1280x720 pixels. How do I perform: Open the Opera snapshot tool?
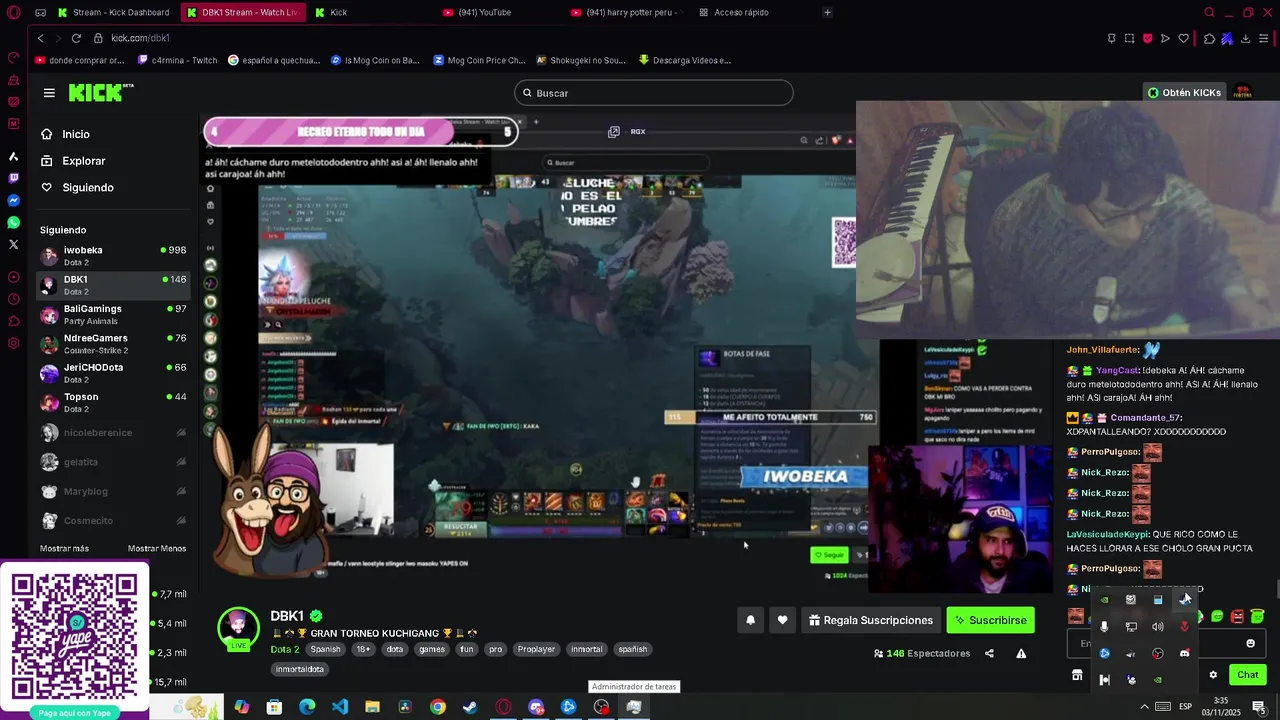[x=1129, y=38]
